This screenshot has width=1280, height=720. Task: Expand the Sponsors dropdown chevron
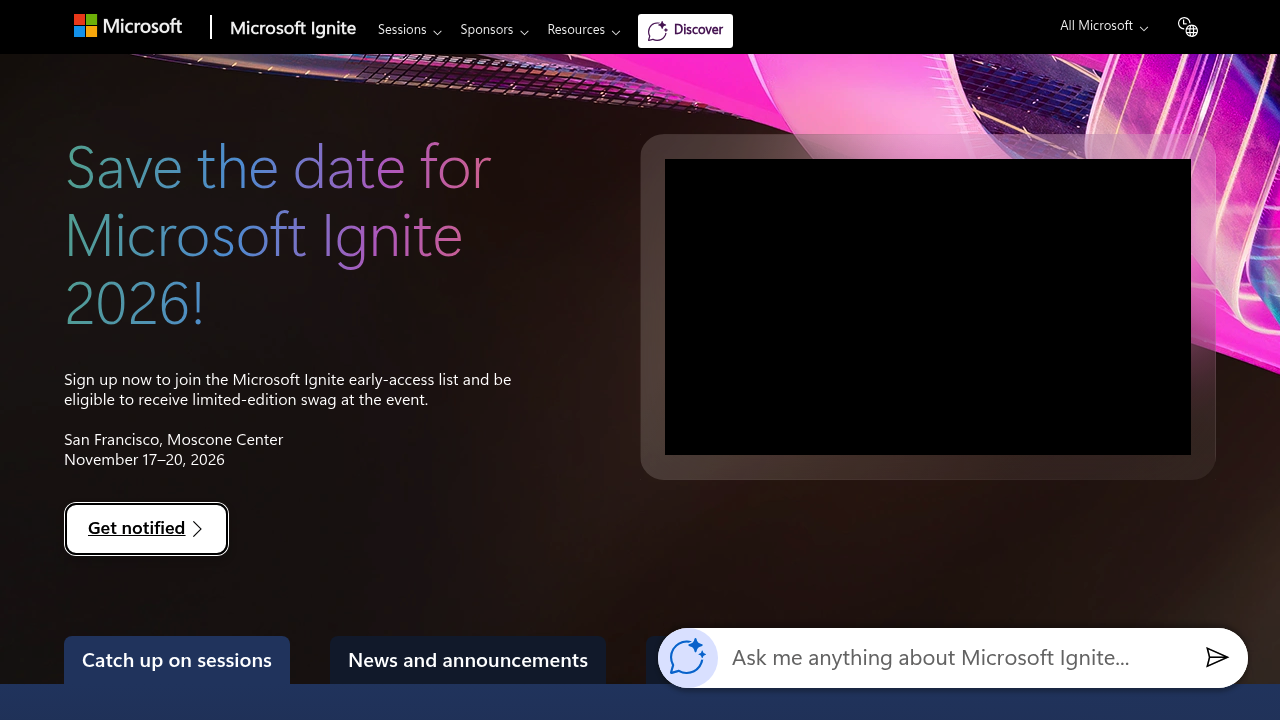[524, 32]
